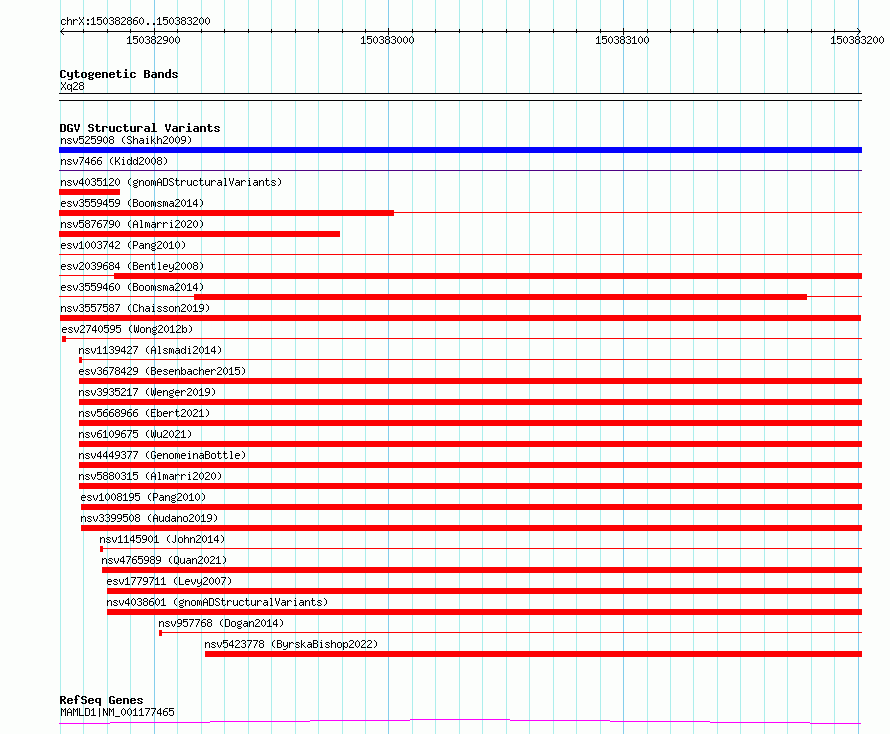Viewport: 890px width, 734px height.
Task: Click the ruler's left arrow end
Action: tap(62, 31)
